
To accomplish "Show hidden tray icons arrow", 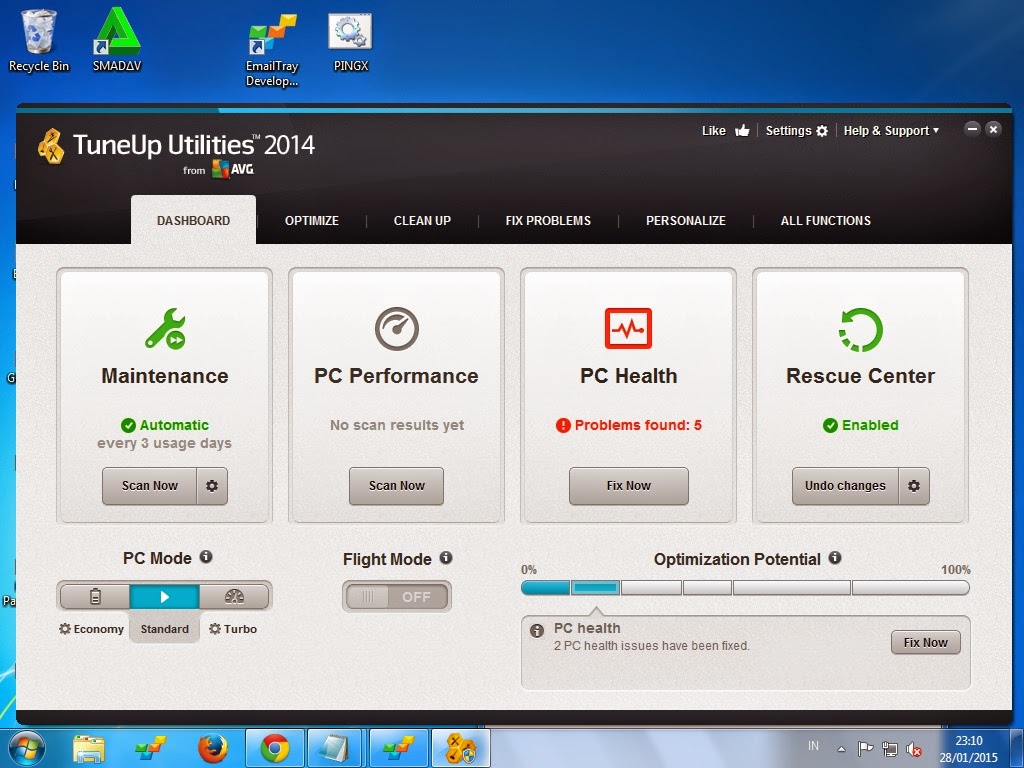I will 842,749.
